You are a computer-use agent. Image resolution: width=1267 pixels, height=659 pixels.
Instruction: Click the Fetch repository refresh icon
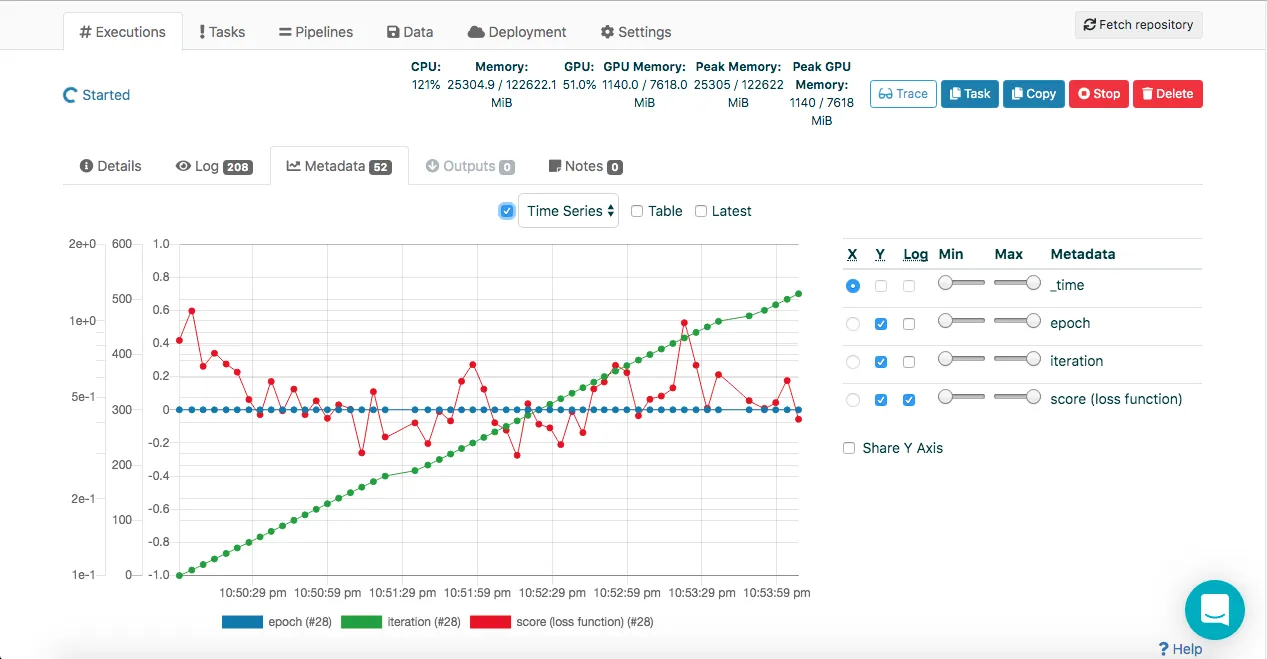1090,25
